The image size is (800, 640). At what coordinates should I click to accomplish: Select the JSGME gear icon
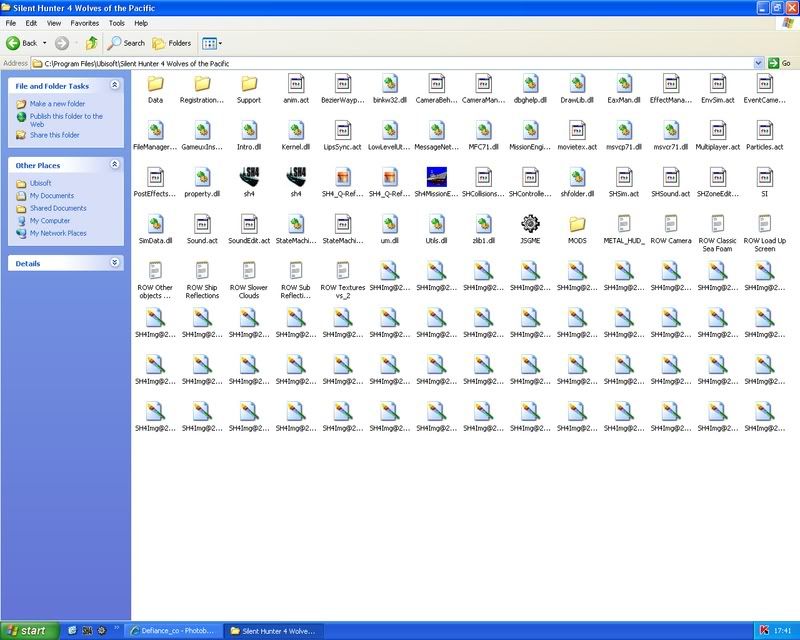[530, 224]
